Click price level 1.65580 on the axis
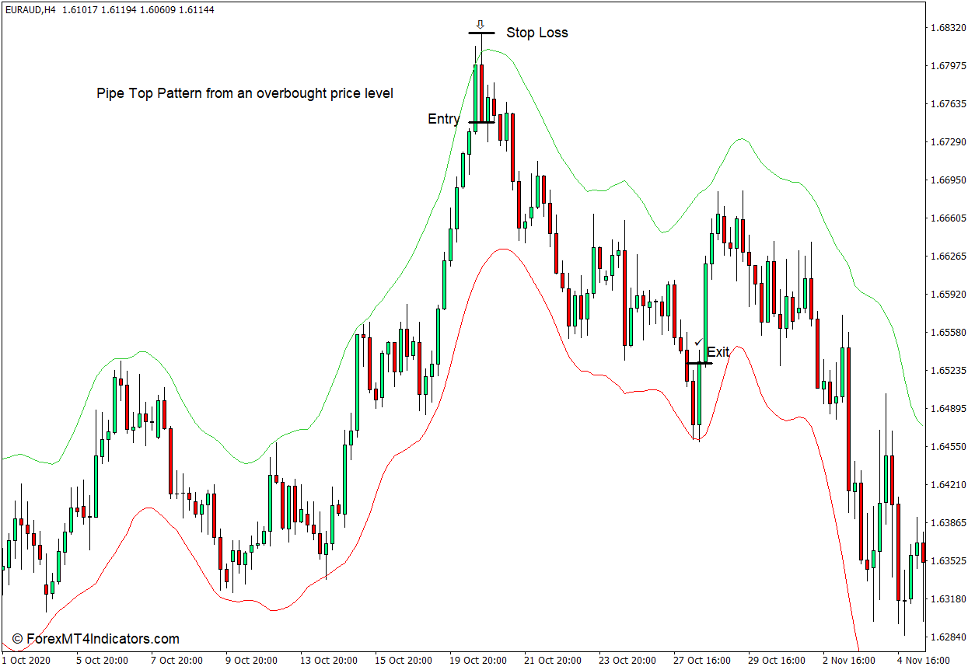Viewport: 977px width, 670px height. pos(948,332)
